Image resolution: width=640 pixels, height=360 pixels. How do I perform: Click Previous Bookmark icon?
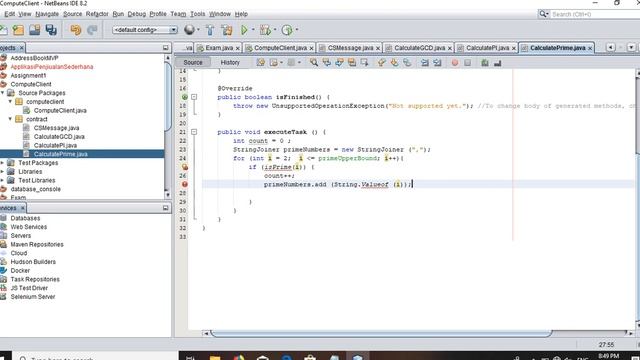coord(382,62)
